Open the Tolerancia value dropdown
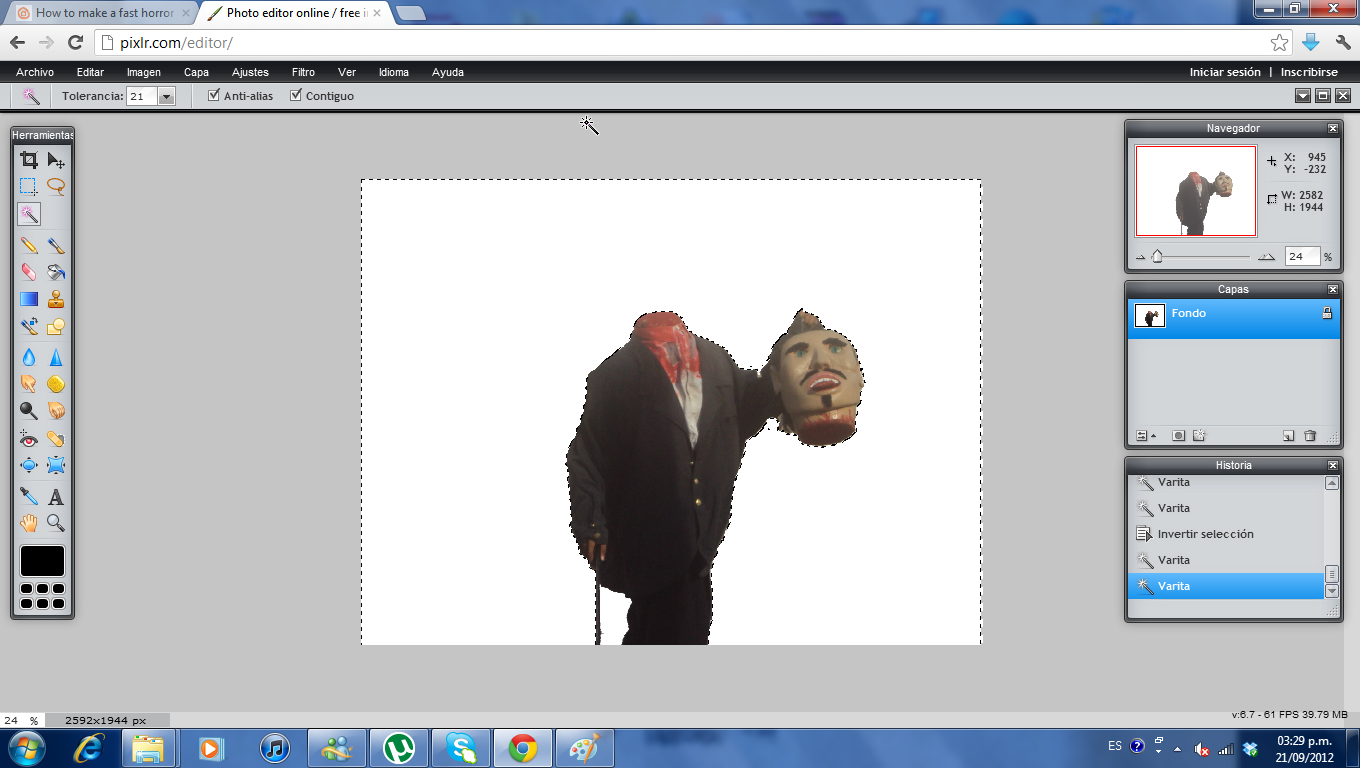Image resolution: width=1360 pixels, height=768 pixels. [x=167, y=96]
